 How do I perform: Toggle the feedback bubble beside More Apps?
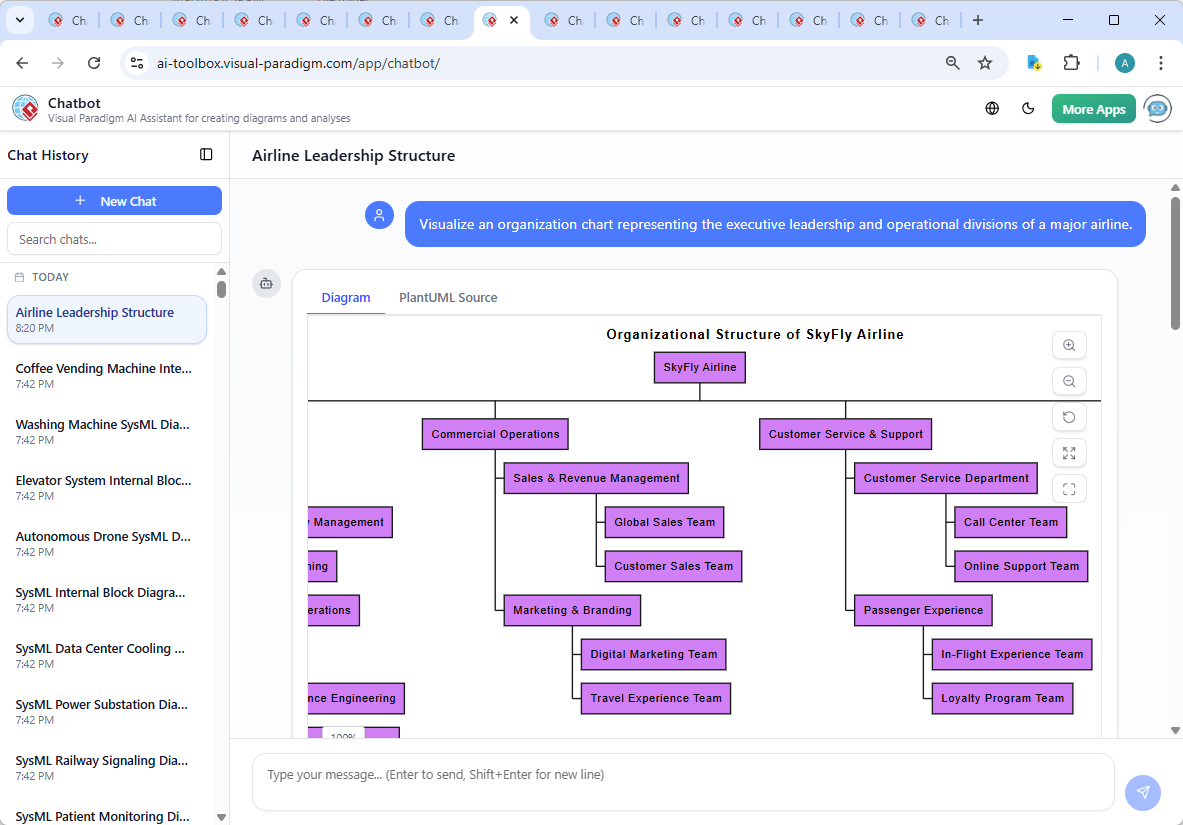point(1157,108)
